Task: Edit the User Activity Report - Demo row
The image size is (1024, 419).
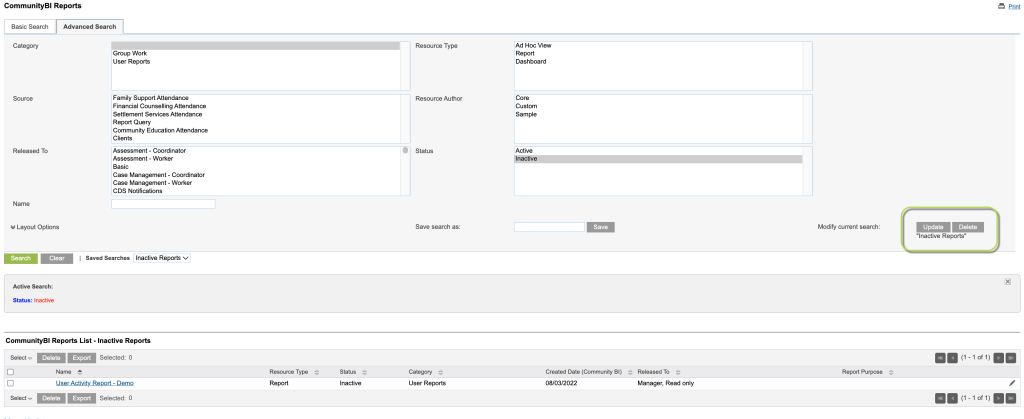Action: (1012, 383)
